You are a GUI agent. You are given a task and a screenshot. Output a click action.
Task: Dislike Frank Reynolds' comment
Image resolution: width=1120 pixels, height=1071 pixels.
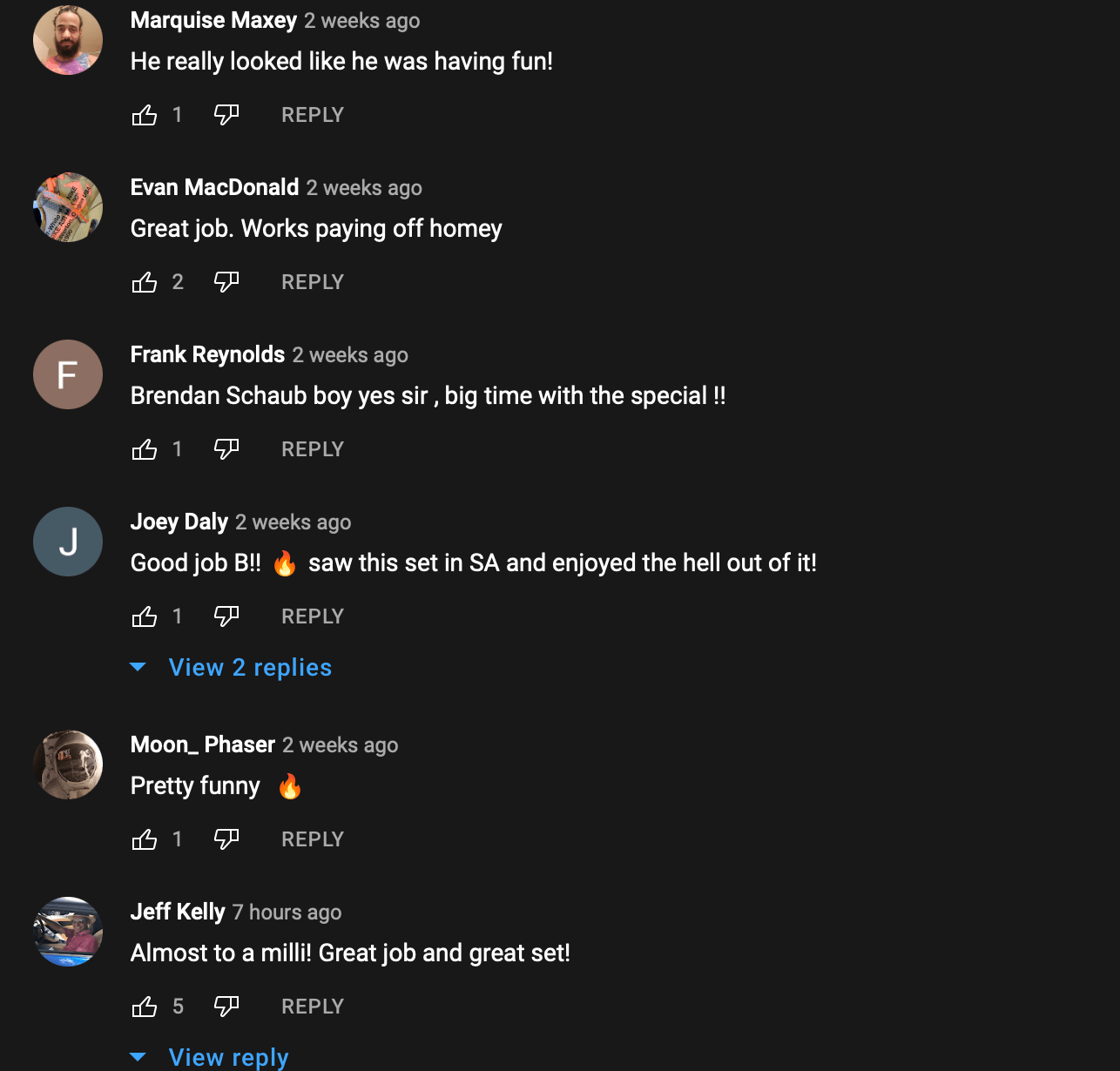226,449
